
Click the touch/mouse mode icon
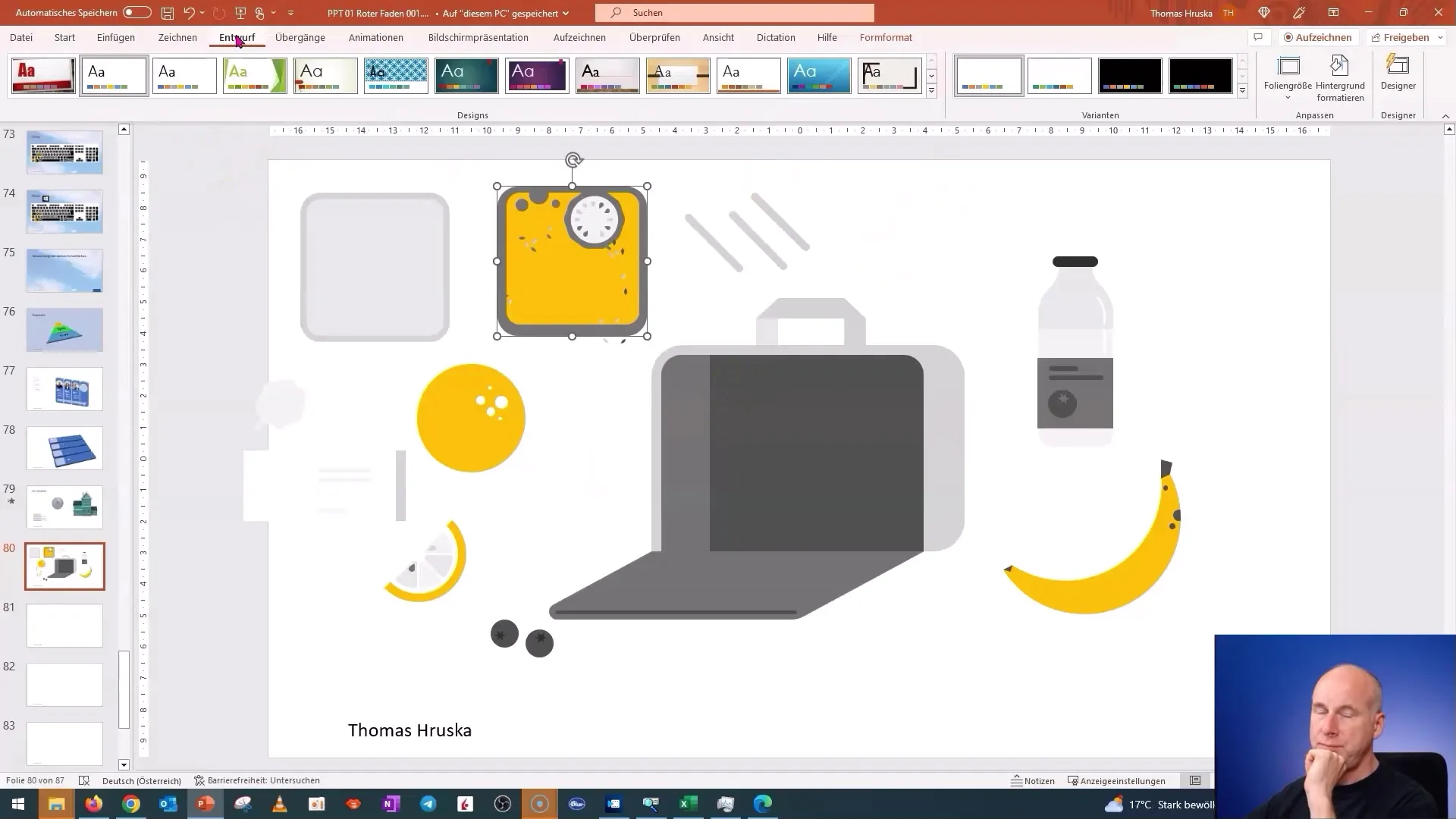(260, 13)
